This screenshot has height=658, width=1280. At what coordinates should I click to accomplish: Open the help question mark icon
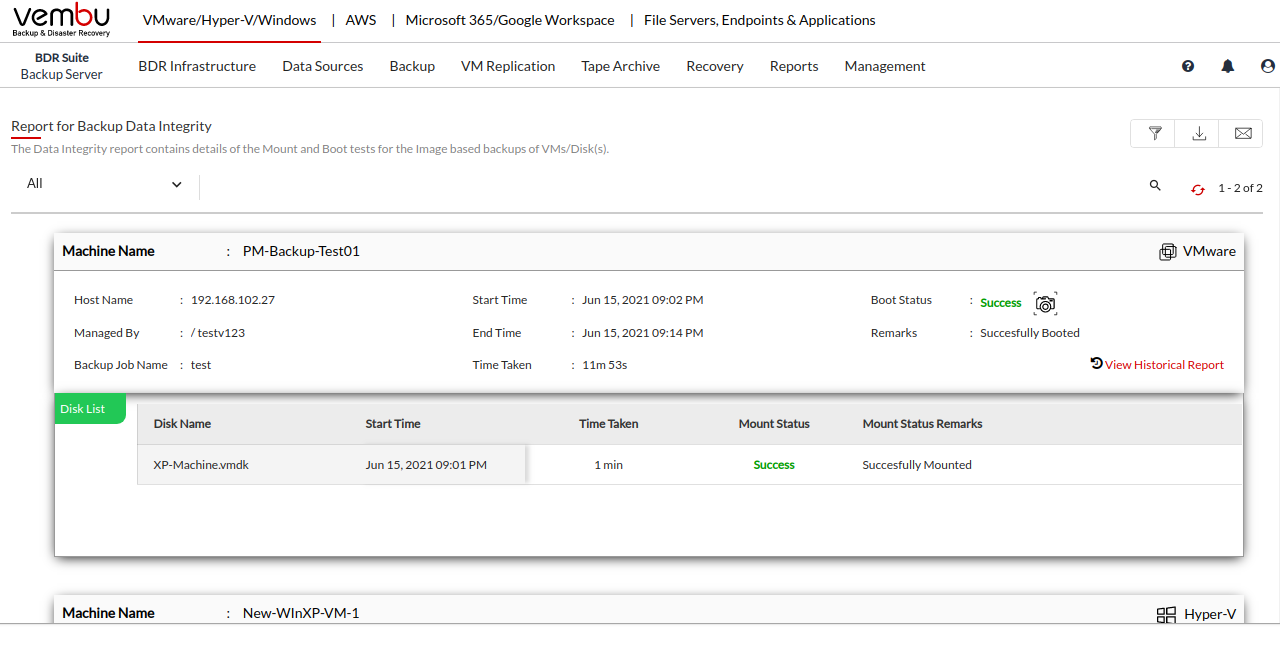(x=1188, y=66)
